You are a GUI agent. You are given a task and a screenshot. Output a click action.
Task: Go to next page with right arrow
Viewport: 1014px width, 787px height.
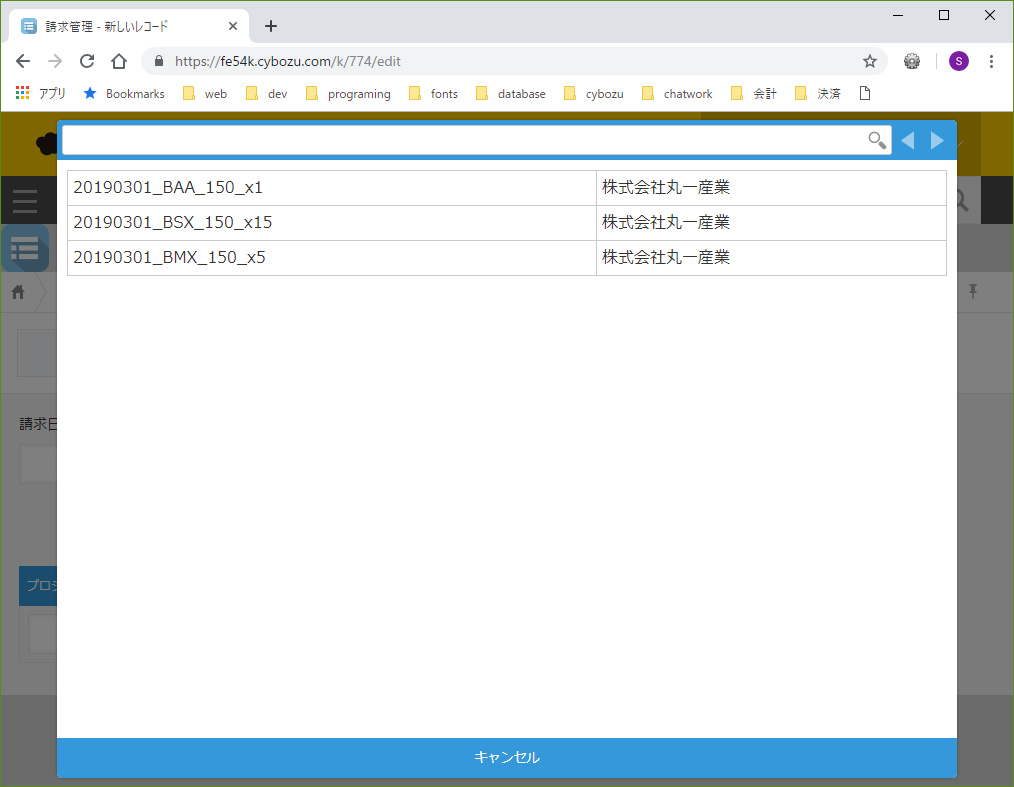pyautogui.click(x=937, y=140)
